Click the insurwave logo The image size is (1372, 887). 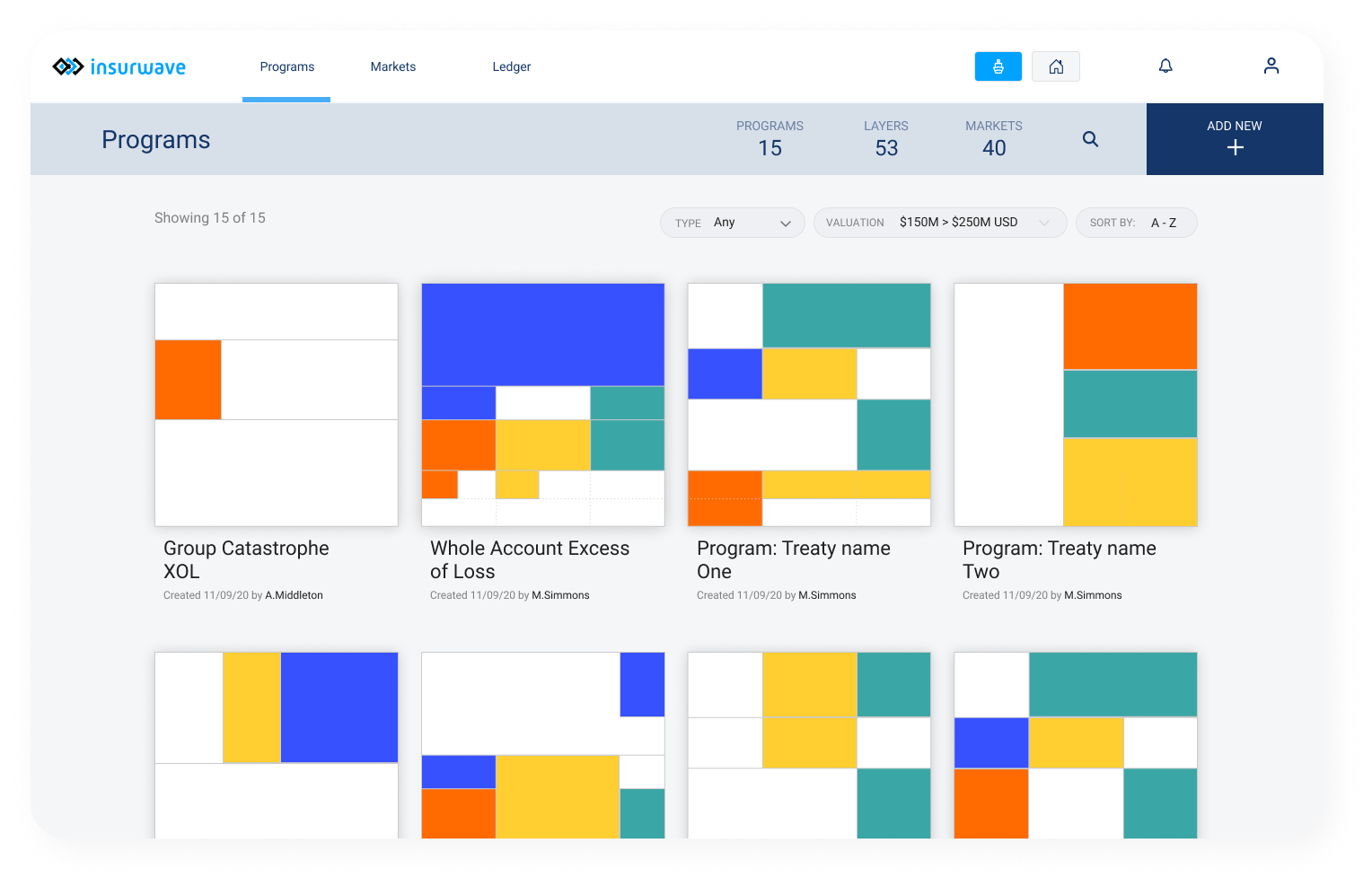pos(119,66)
